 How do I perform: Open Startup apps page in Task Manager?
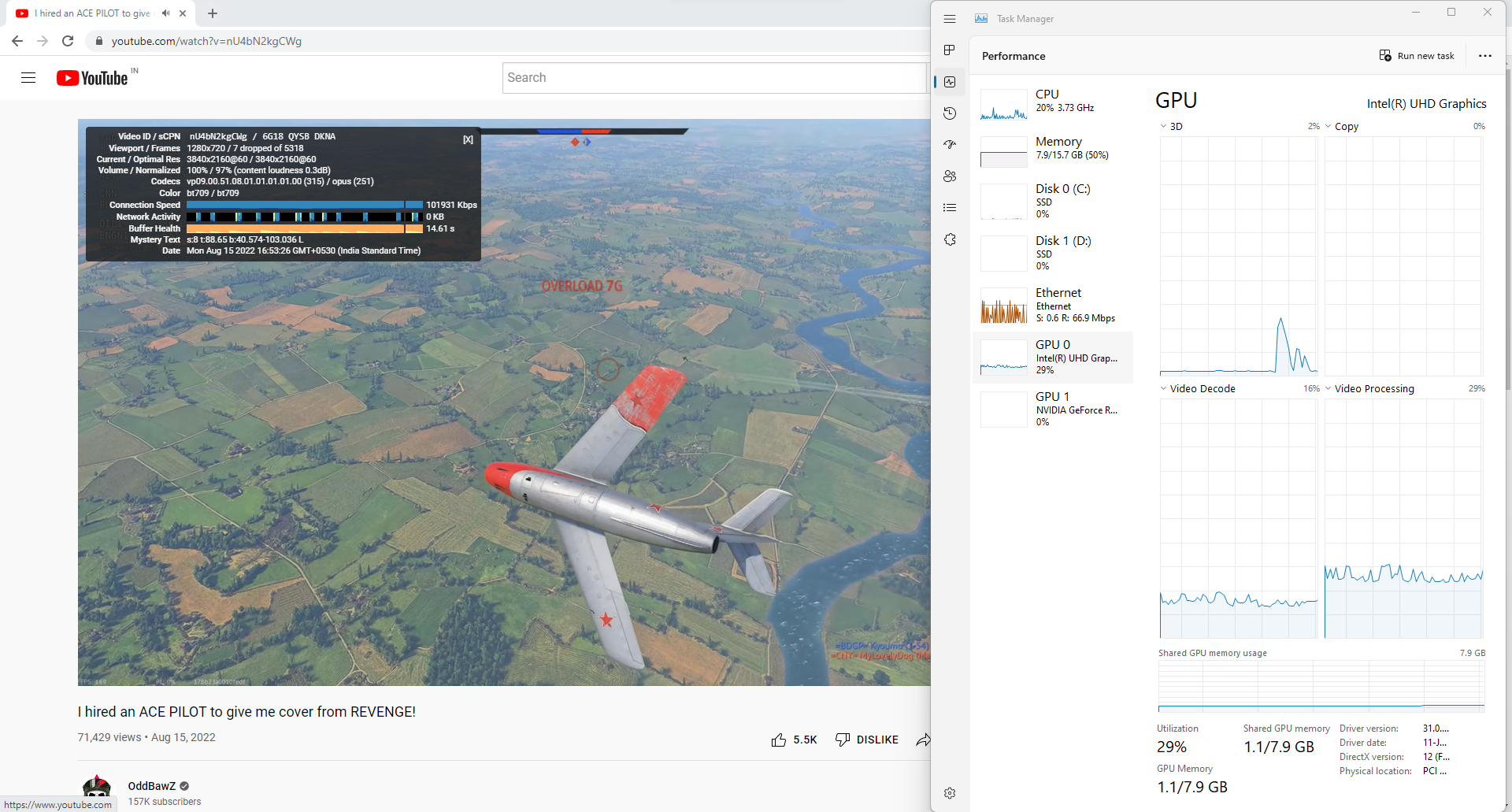click(950, 145)
